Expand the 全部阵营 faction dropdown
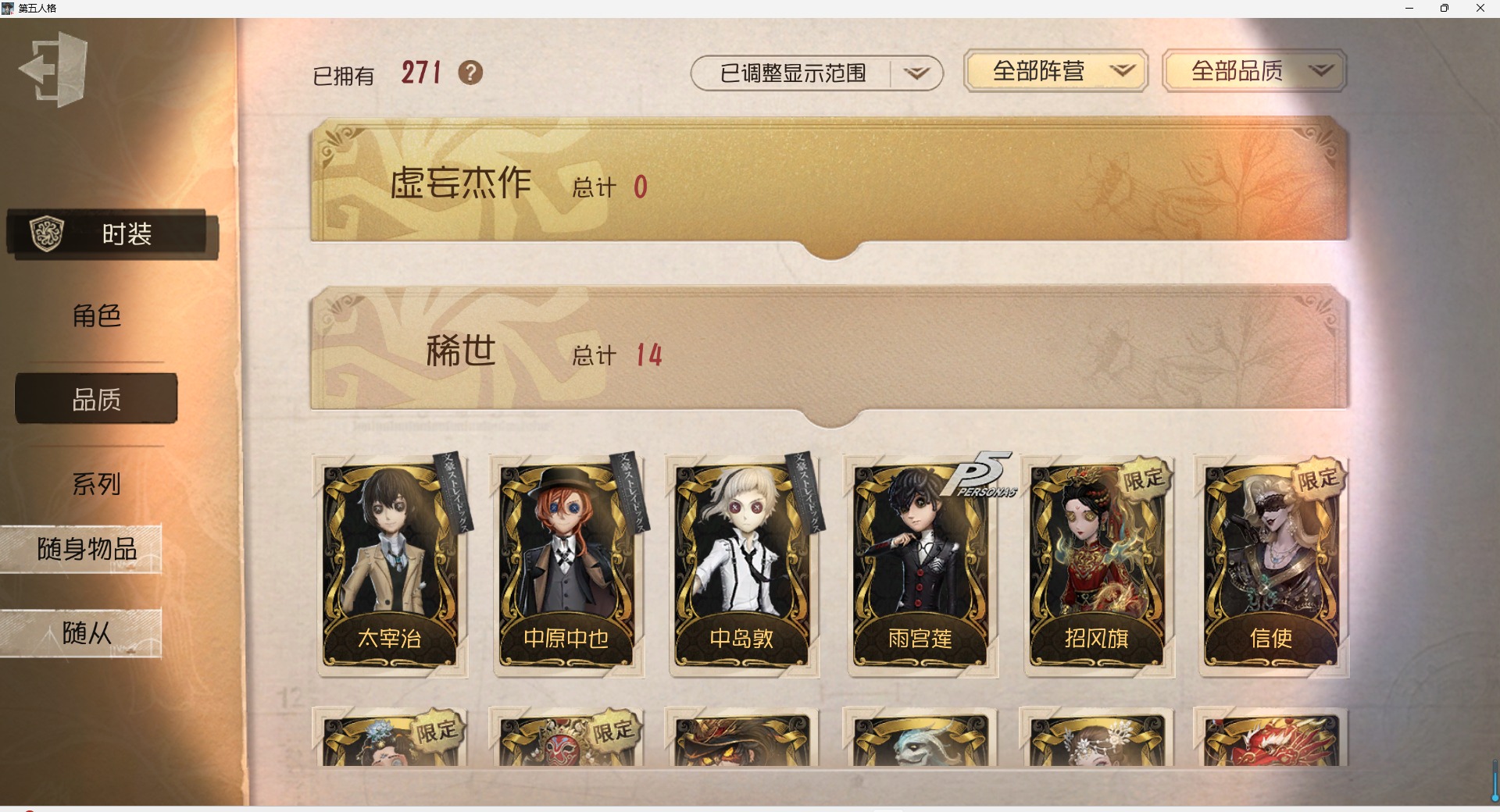 (1055, 71)
